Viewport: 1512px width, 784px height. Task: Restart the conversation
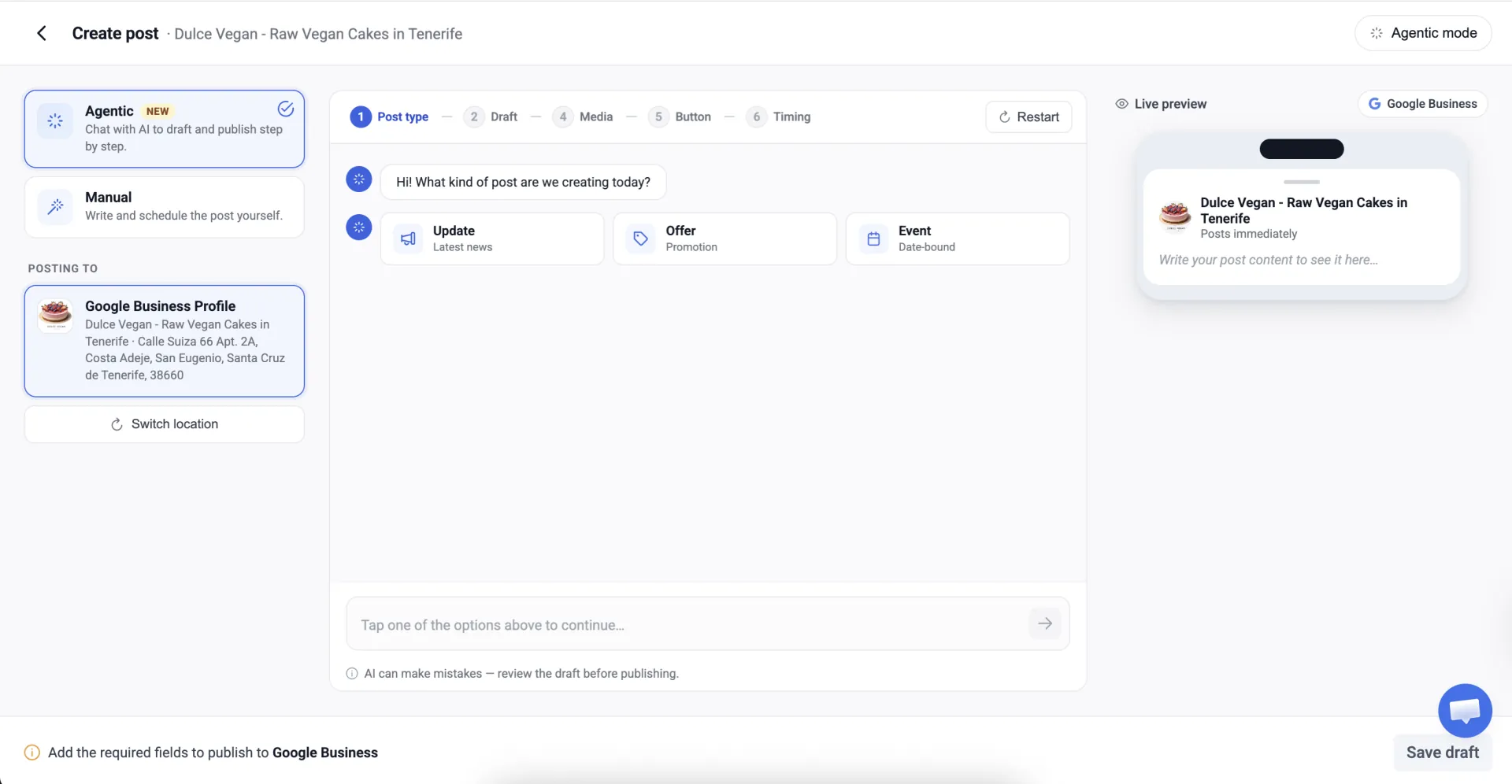(1028, 117)
